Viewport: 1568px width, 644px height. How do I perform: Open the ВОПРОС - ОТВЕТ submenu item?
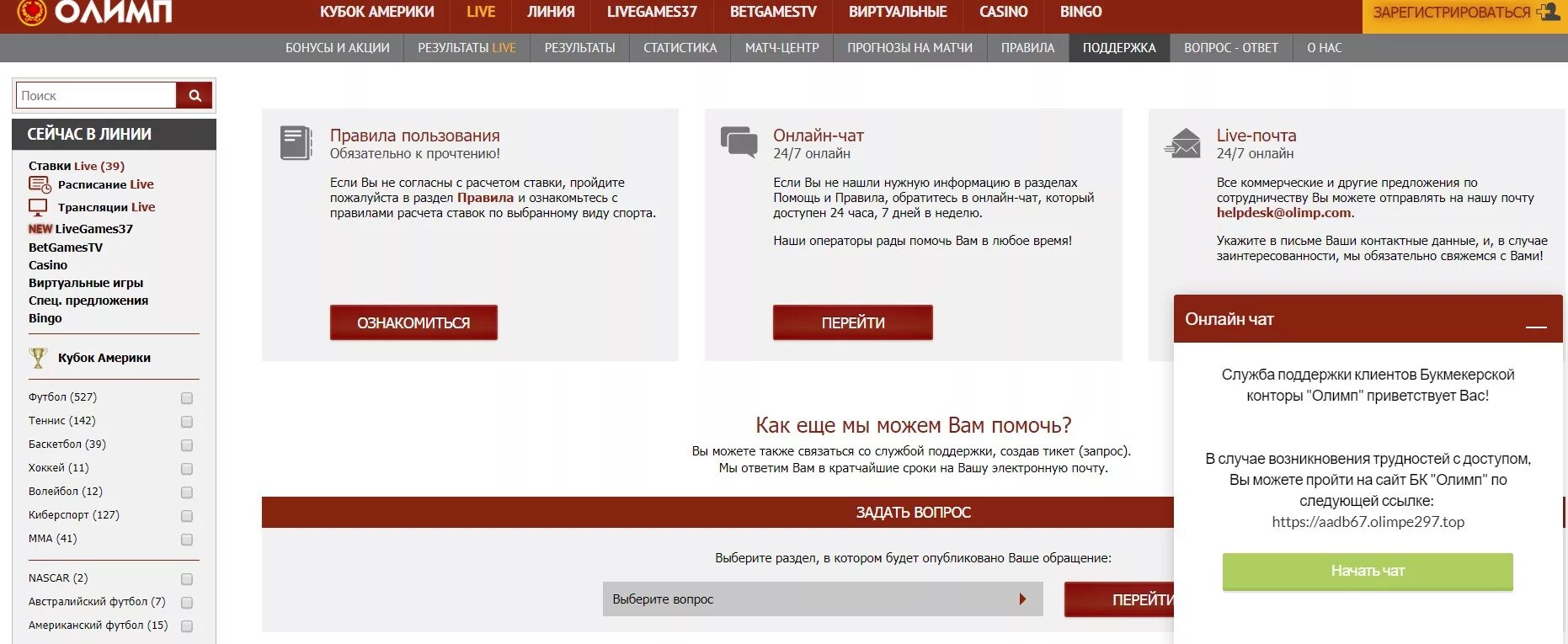pos(1231,48)
